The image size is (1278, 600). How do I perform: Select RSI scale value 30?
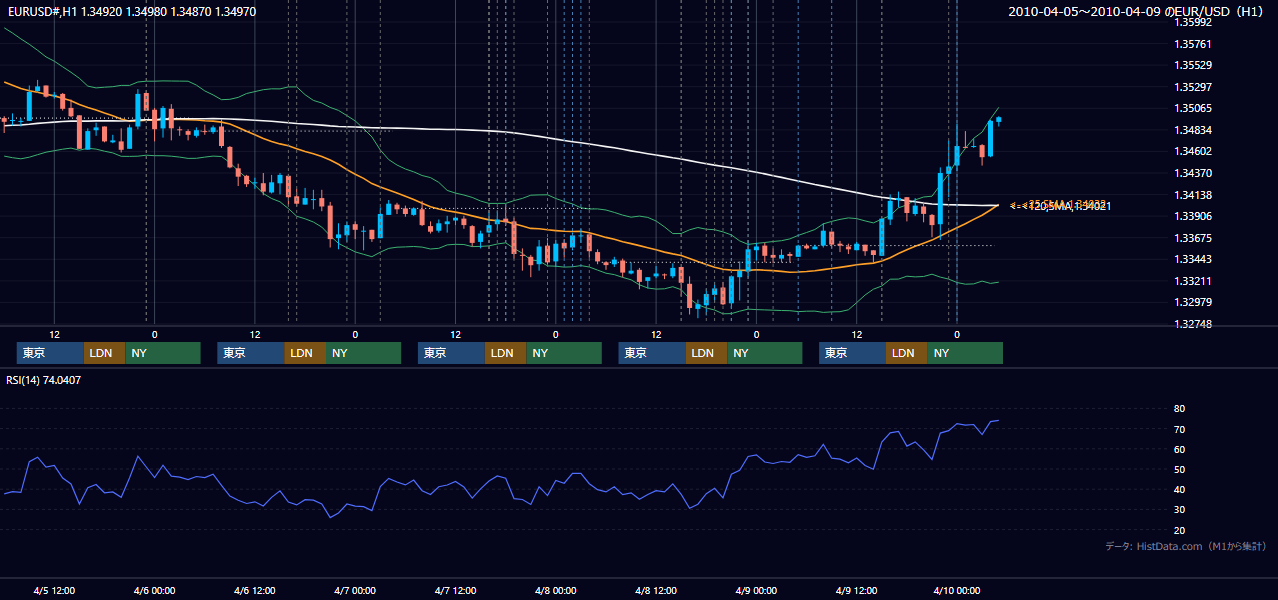coord(1180,509)
